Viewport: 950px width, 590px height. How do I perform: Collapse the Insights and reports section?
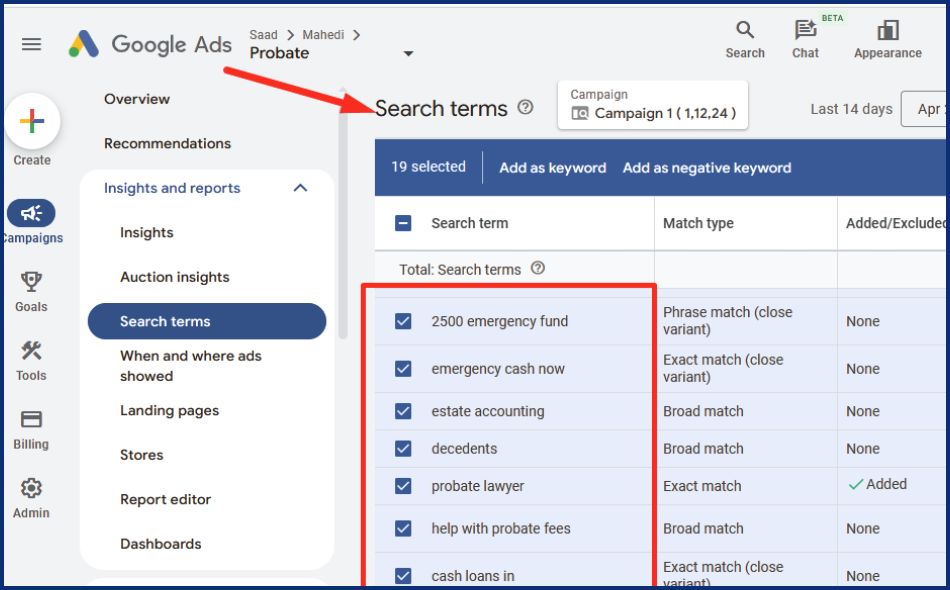300,188
